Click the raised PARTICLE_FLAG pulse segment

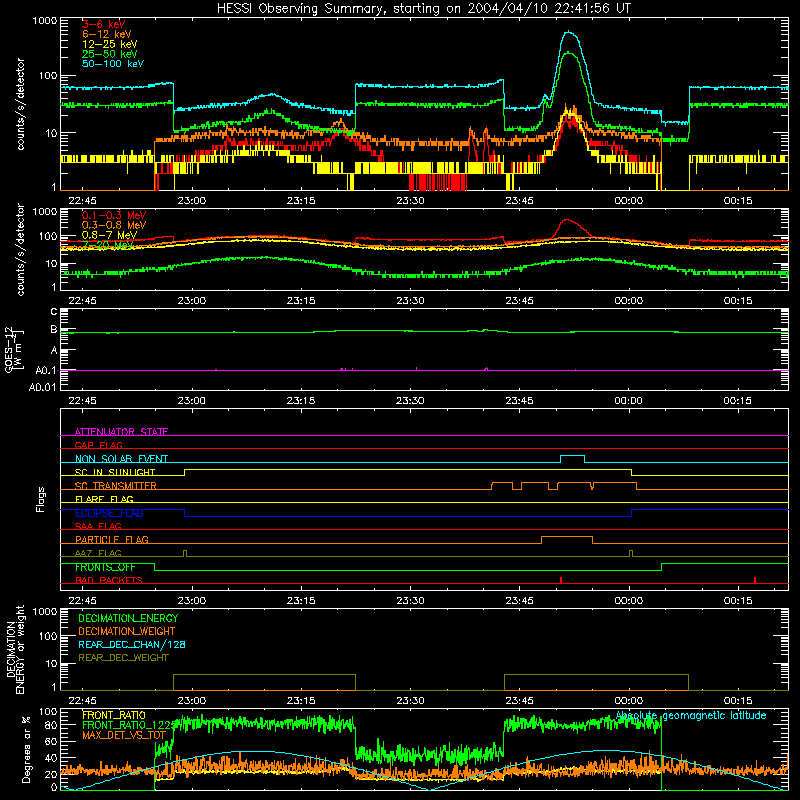[x=567, y=537]
